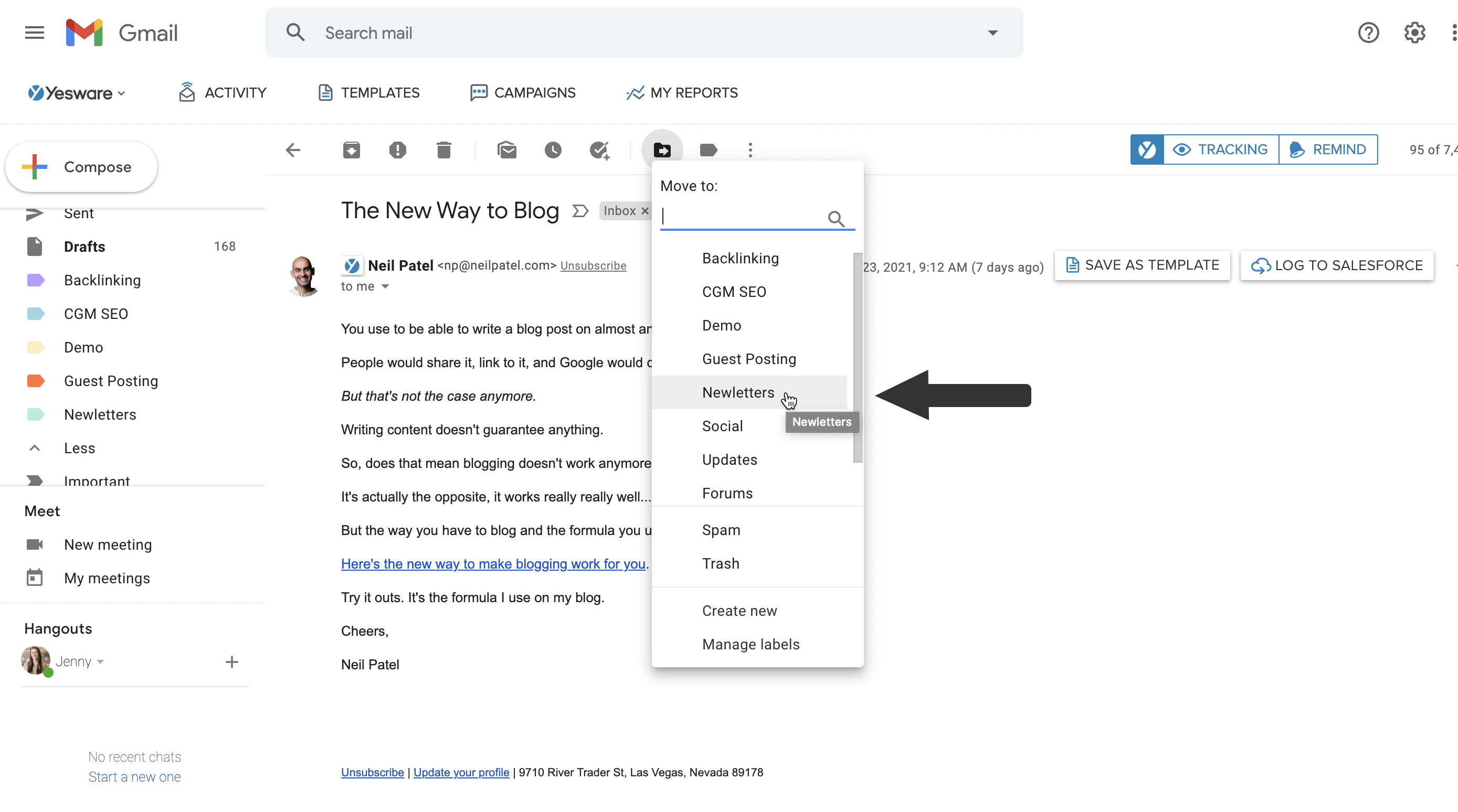Open Yesware Campaigns

pyautogui.click(x=522, y=92)
